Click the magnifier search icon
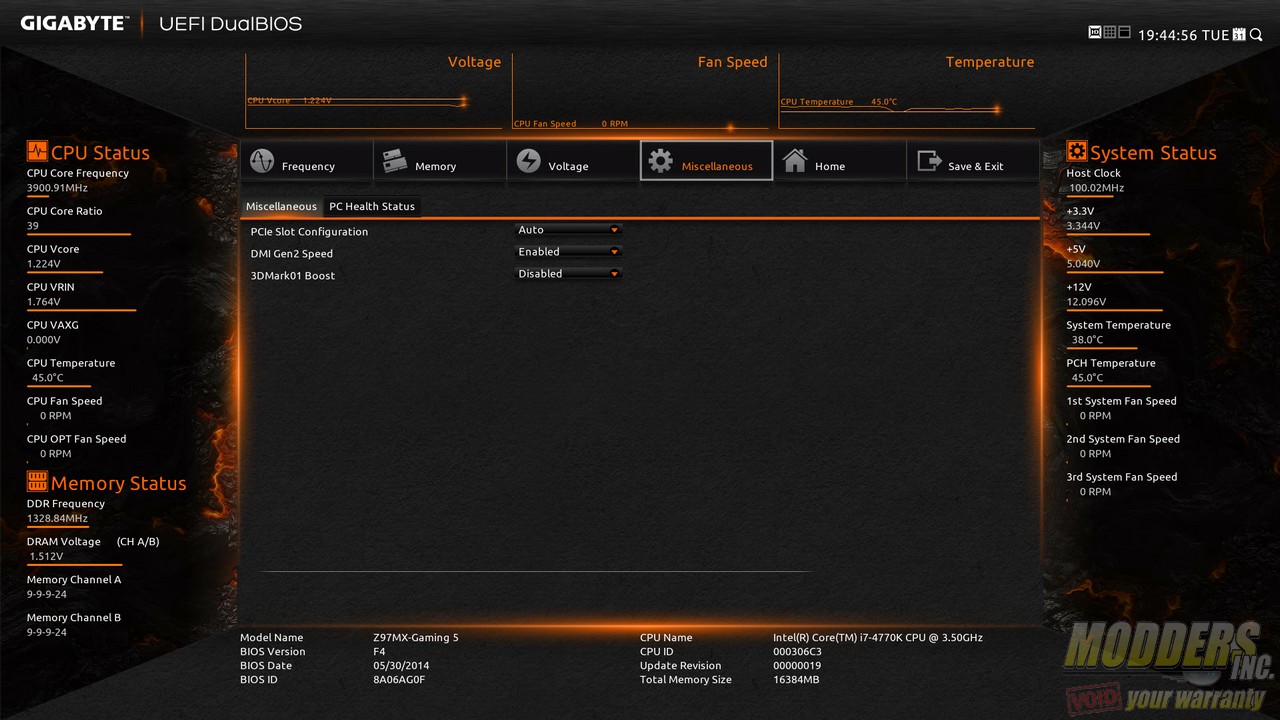1280x720 pixels. (x=1256, y=34)
